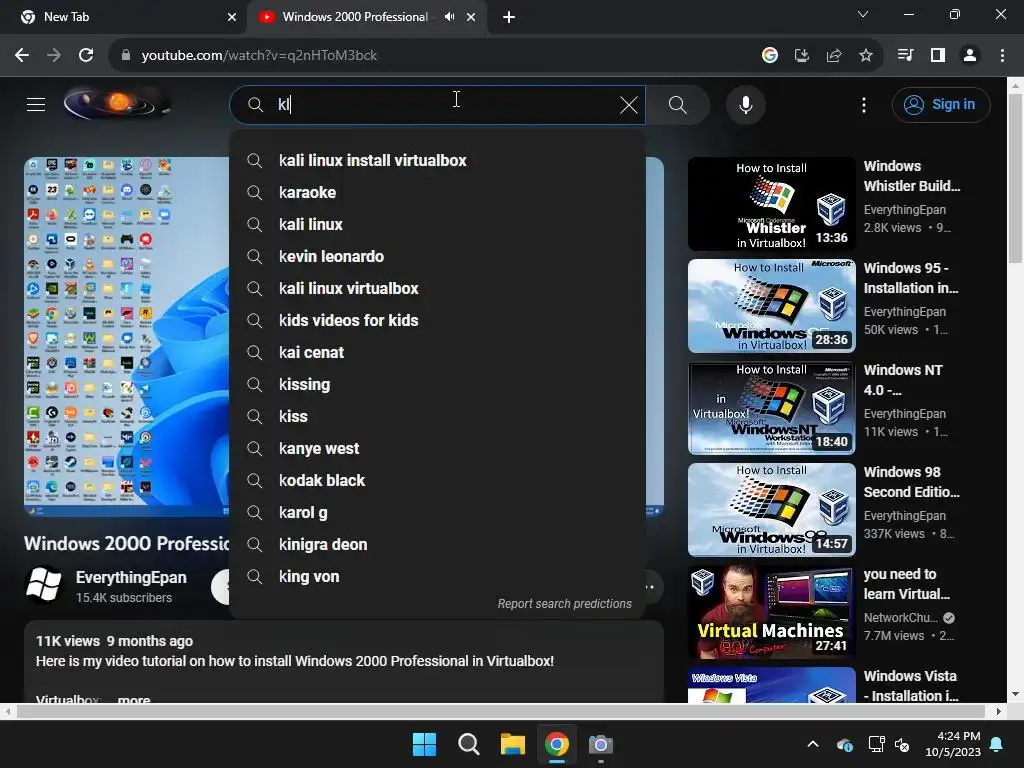
Task: Click the Windows Vista Installation video title
Action: coord(910,686)
